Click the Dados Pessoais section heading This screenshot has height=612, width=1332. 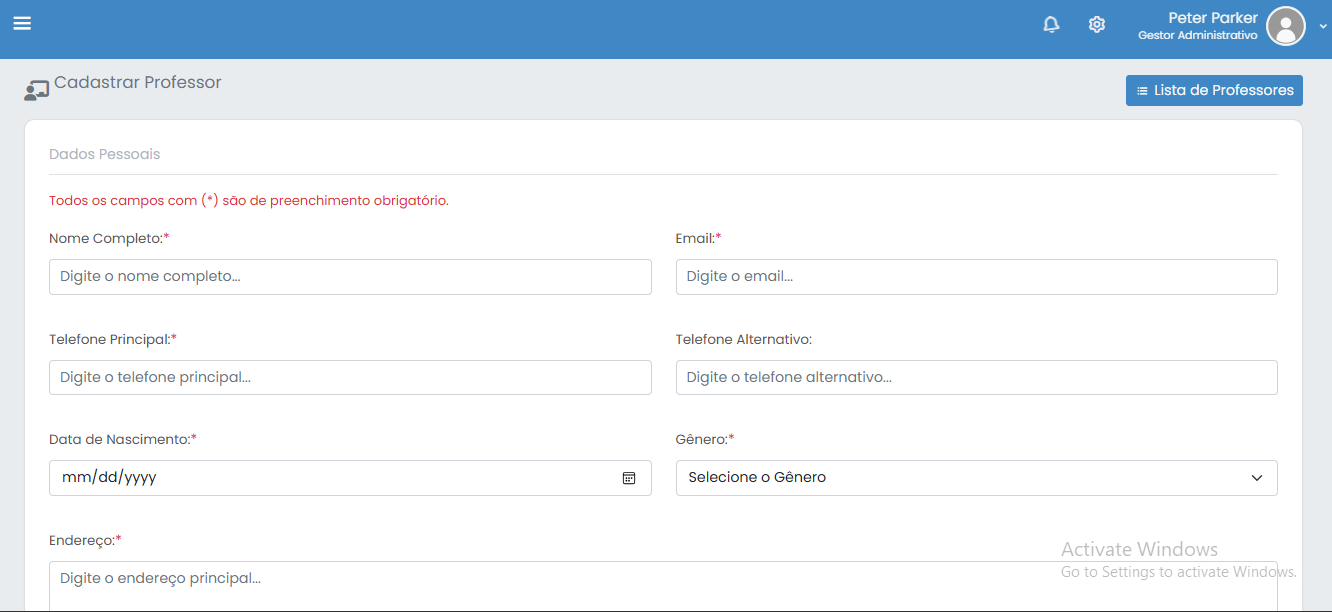pyautogui.click(x=104, y=155)
